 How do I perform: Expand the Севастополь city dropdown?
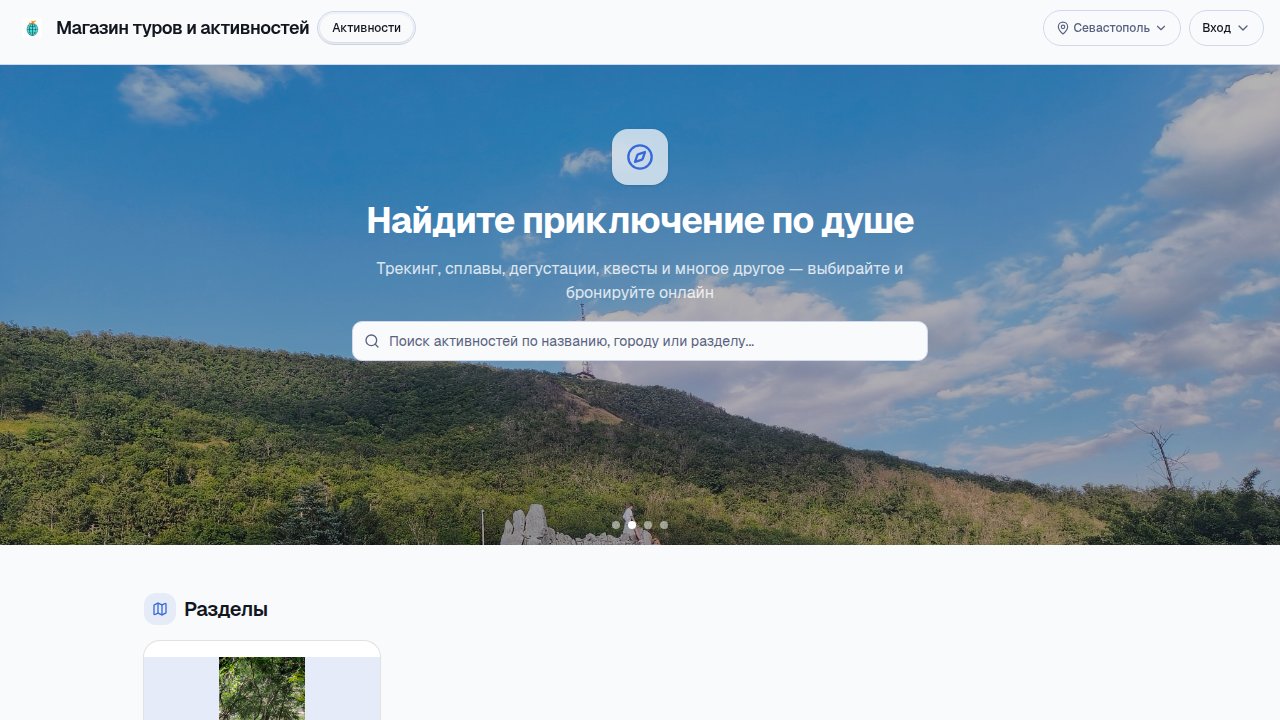[1111, 28]
